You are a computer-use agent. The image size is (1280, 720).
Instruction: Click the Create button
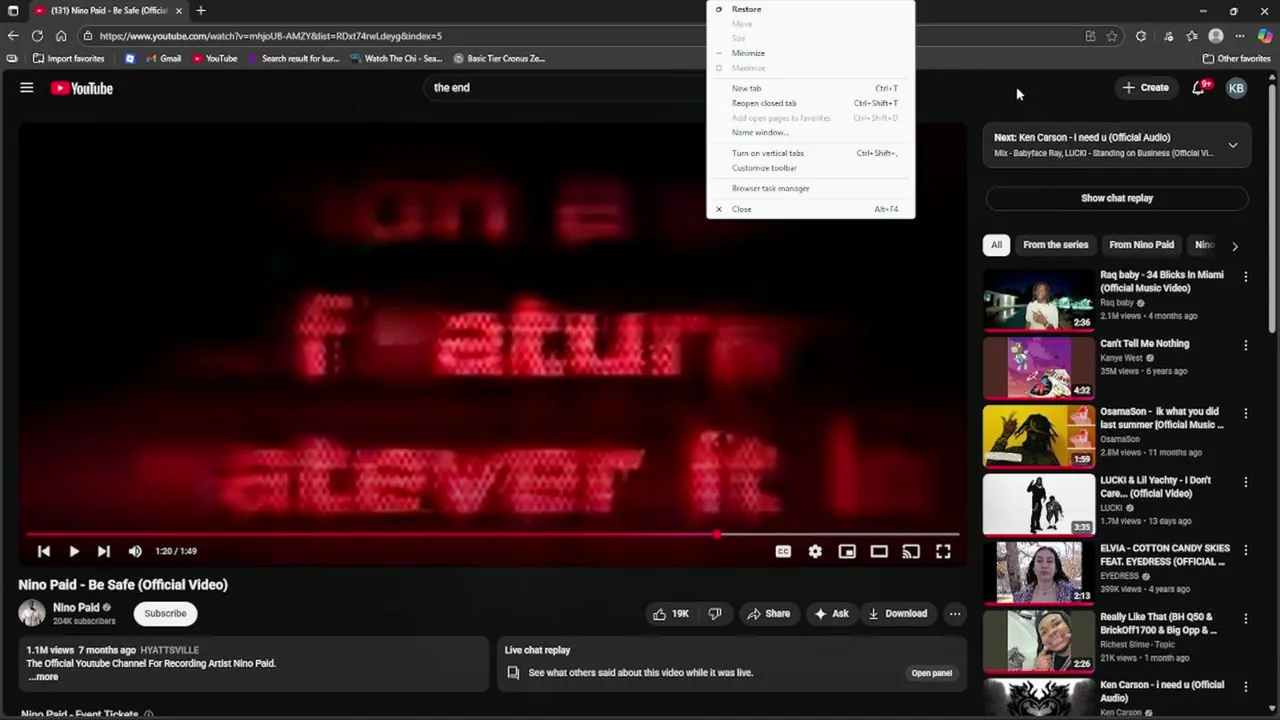coord(1145,88)
